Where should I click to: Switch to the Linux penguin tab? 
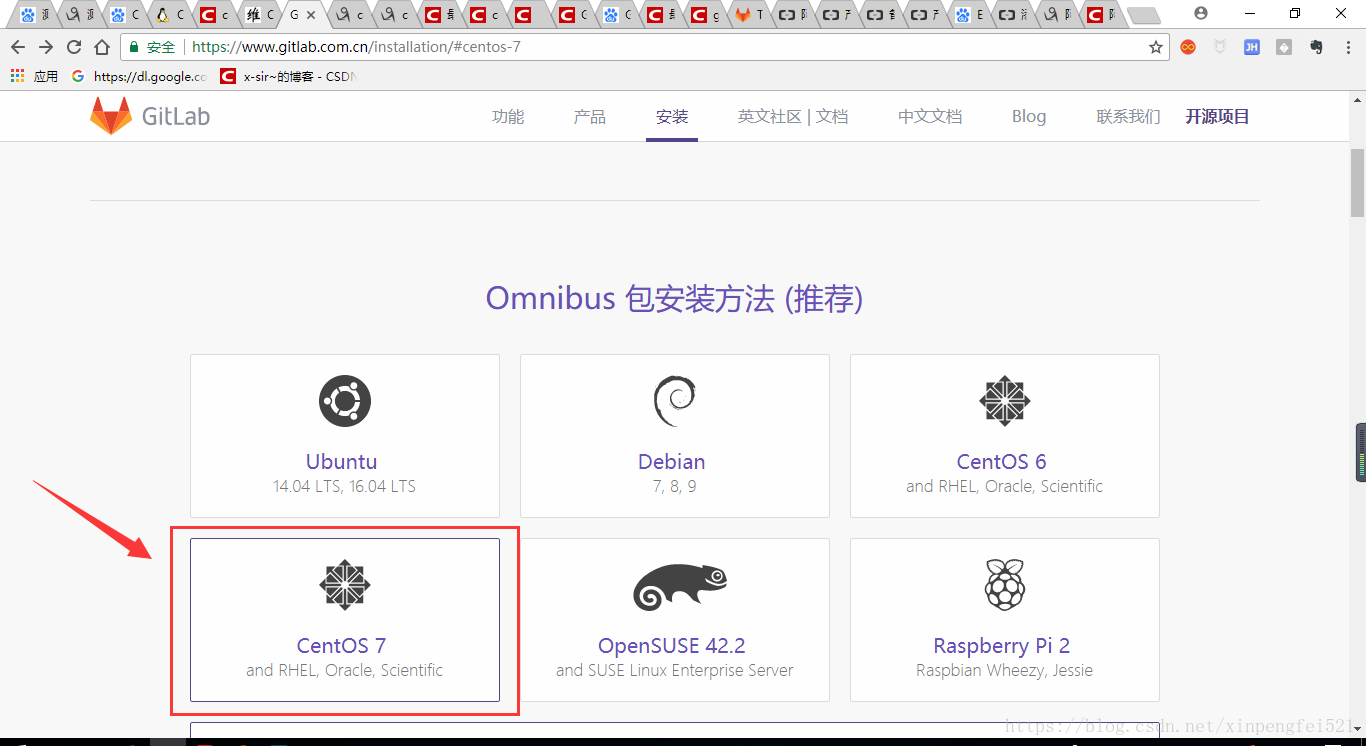click(170, 15)
